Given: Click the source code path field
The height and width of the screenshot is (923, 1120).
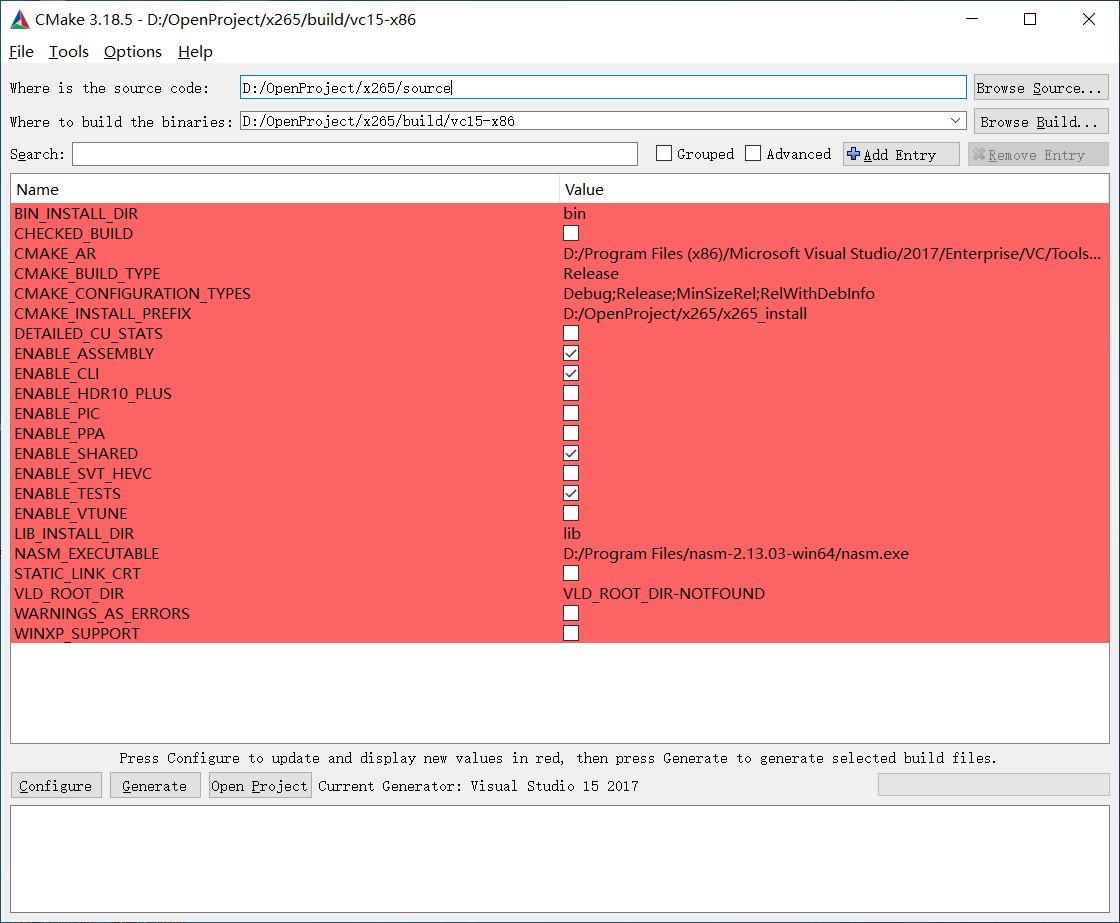Looking at the screenshot, I should pyautogui.click(x=603, y=87).
